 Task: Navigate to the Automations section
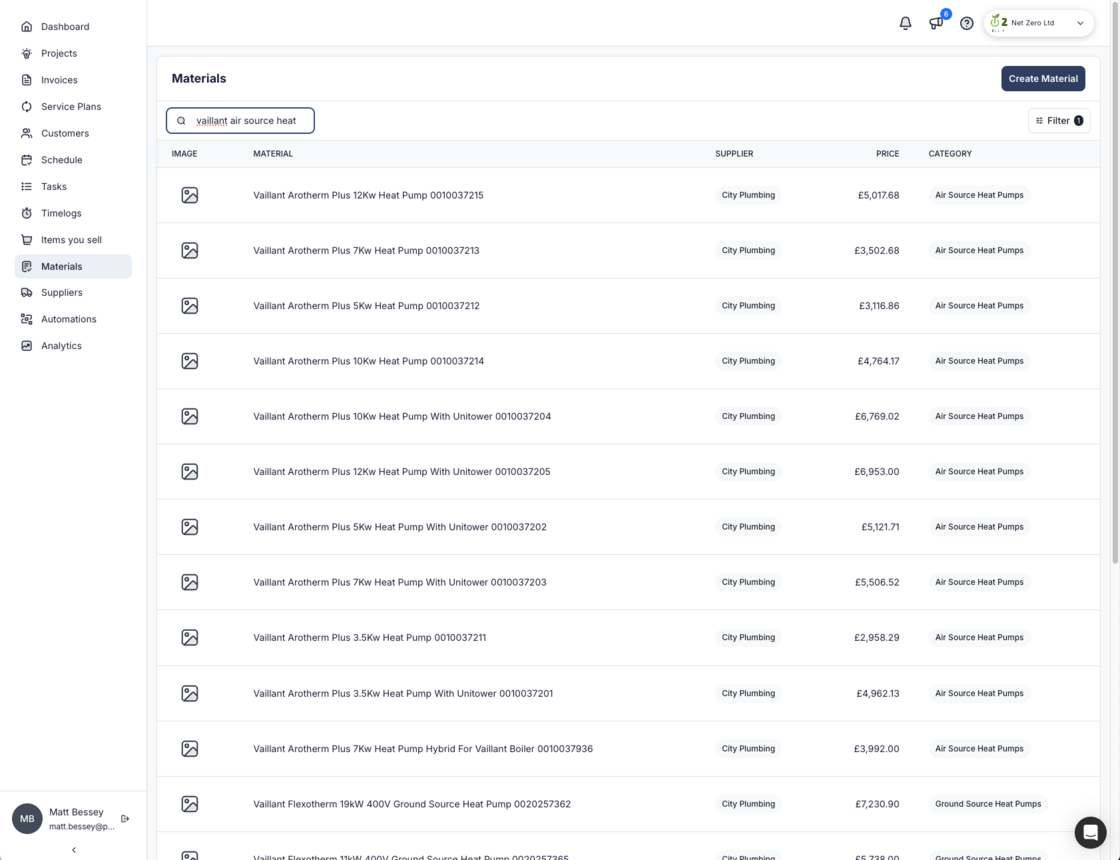(68, 319)
